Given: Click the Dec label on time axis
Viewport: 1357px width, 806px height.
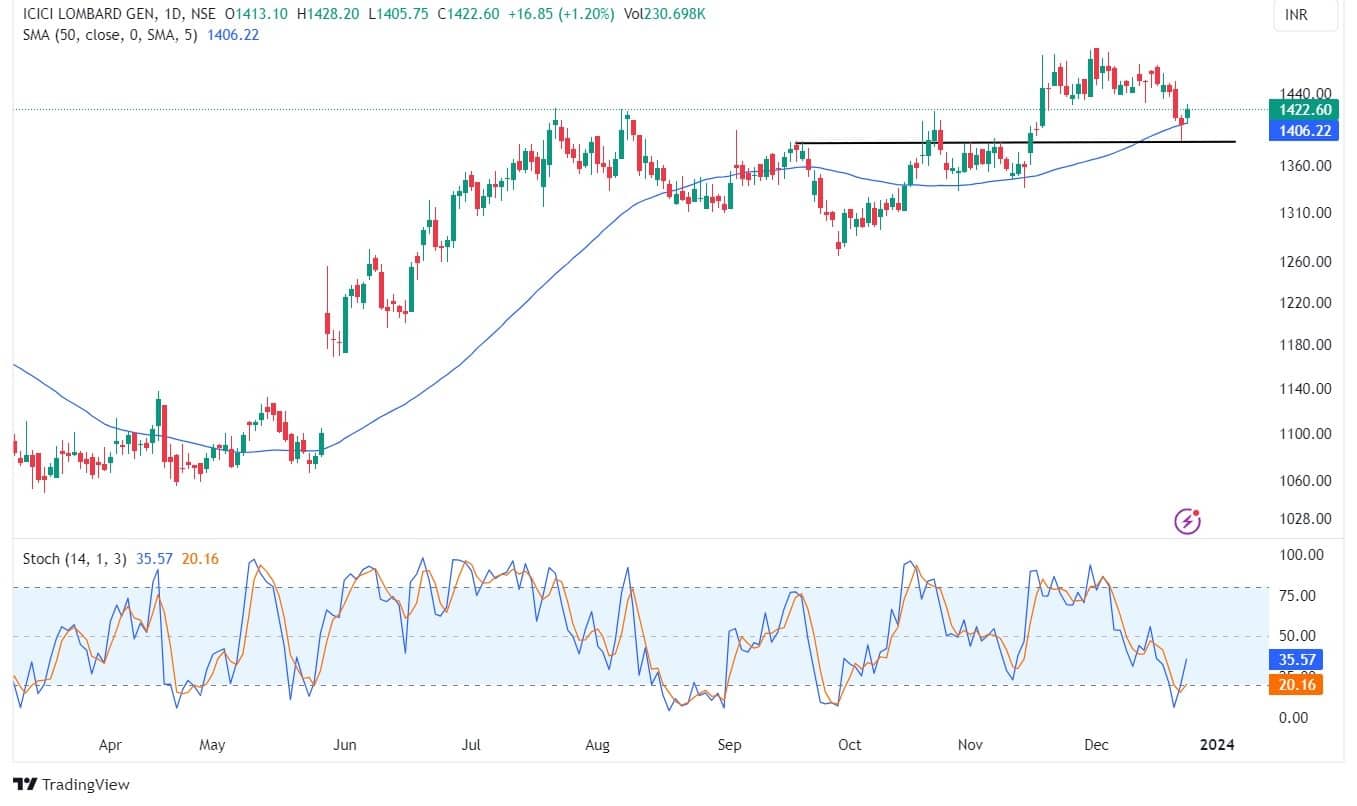Looking at the screenshot, I should (1096, 745).
